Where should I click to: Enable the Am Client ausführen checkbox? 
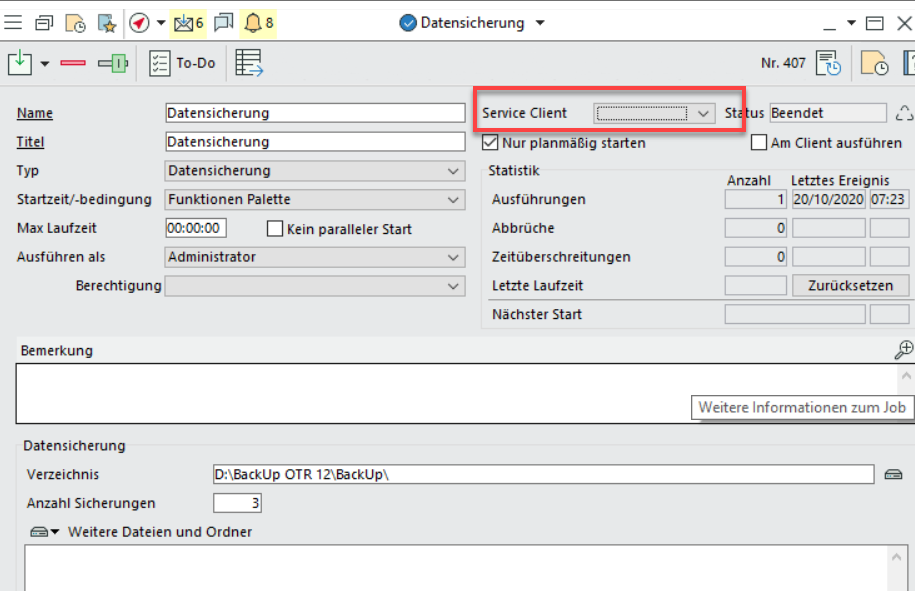tap(759, 143)
